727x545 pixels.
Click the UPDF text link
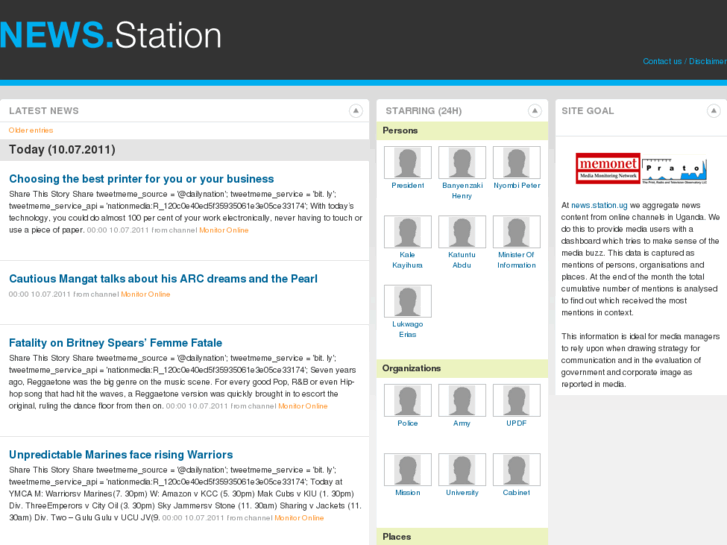click(x=517, y=423)
